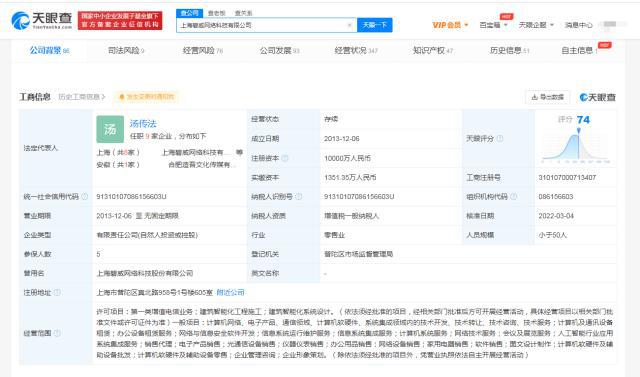Open the VIP会员 dropdown

tap(450, 25)
